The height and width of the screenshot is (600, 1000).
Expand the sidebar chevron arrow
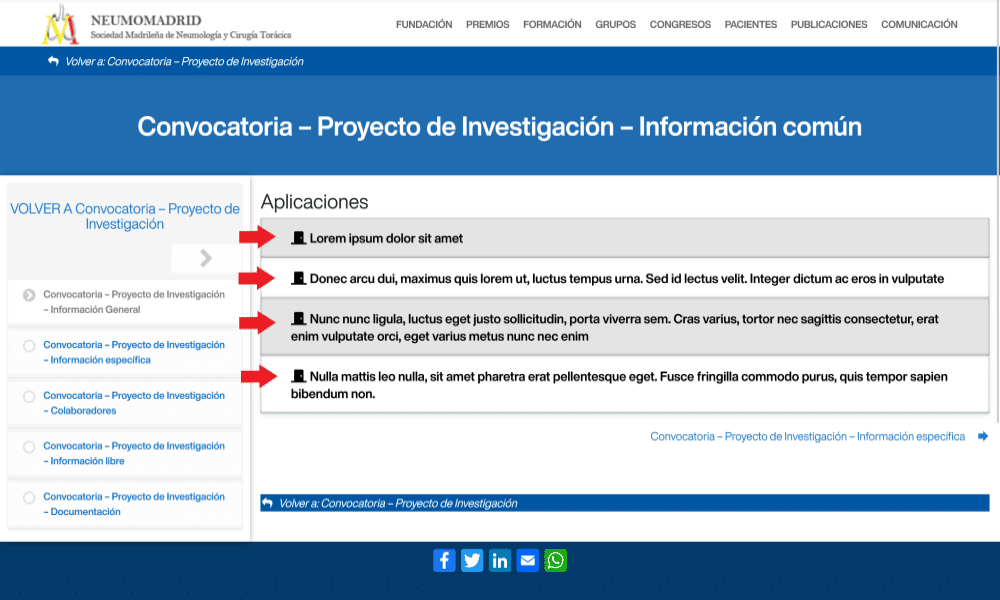pos(206,258)
